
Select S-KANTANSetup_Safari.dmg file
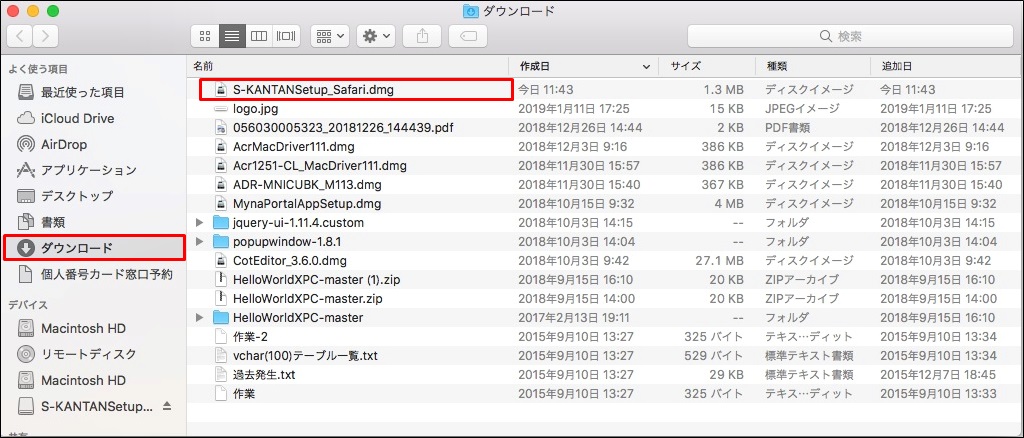point(313,89)
